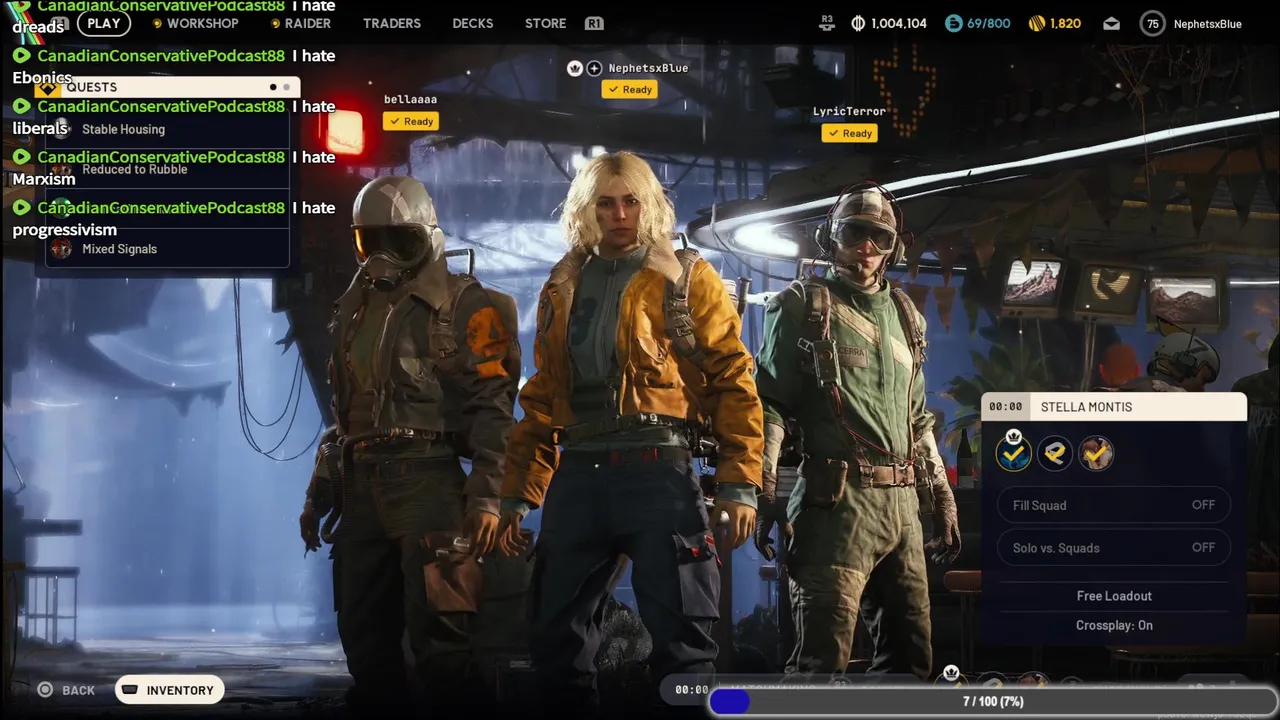This screenshot has height=720, width=1280.
Task: Open the Reduced to Rubble quest
Action: point(166,169)
